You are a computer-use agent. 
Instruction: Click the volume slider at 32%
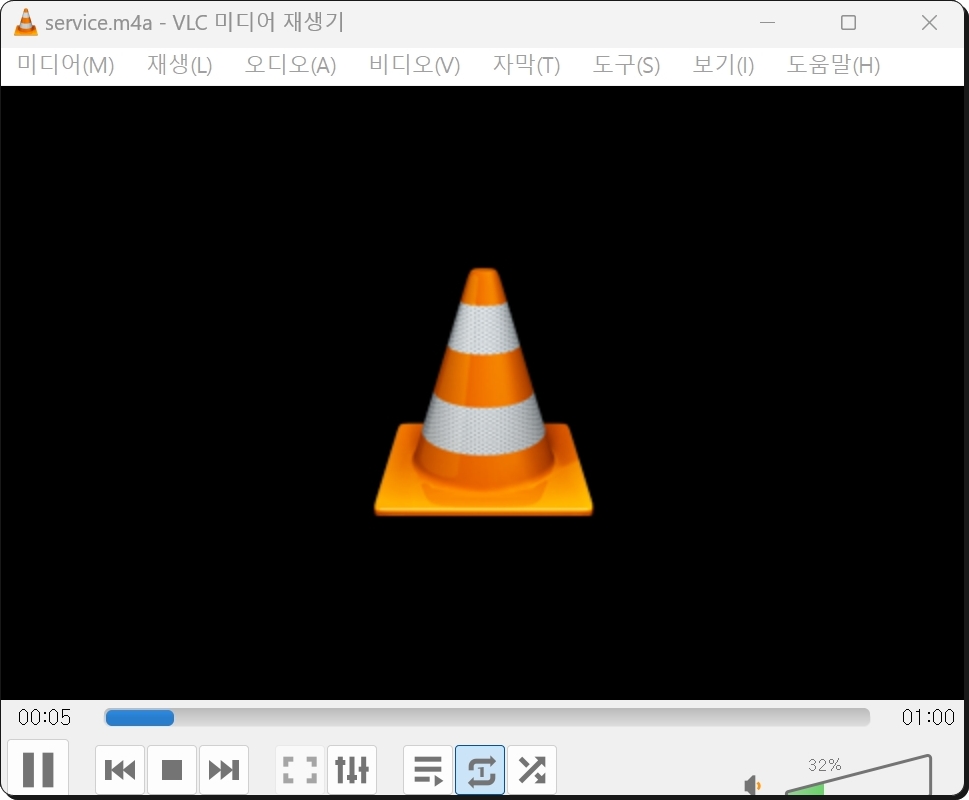click(858, 775)
